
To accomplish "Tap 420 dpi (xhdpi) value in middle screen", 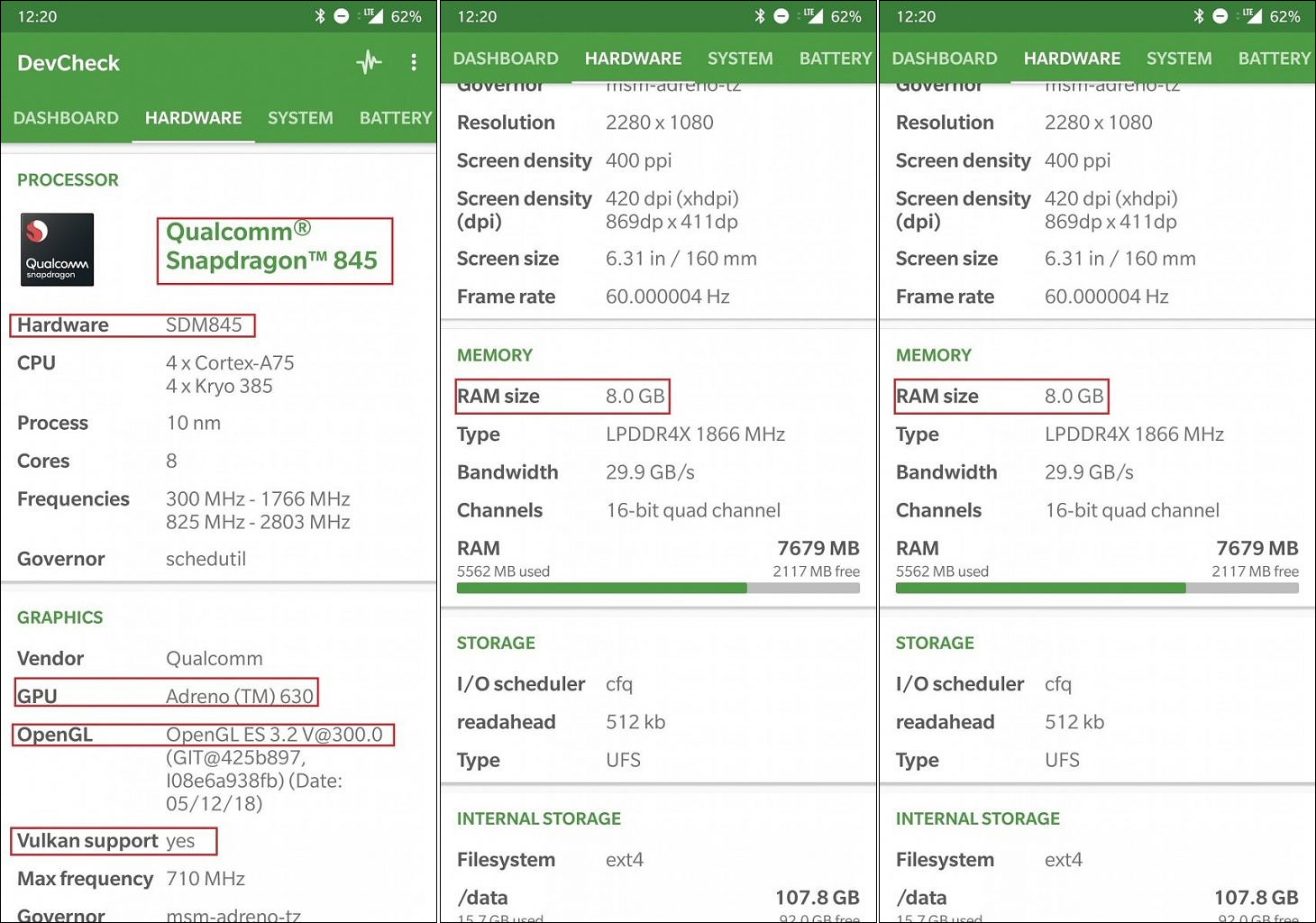I will (672, 198).
